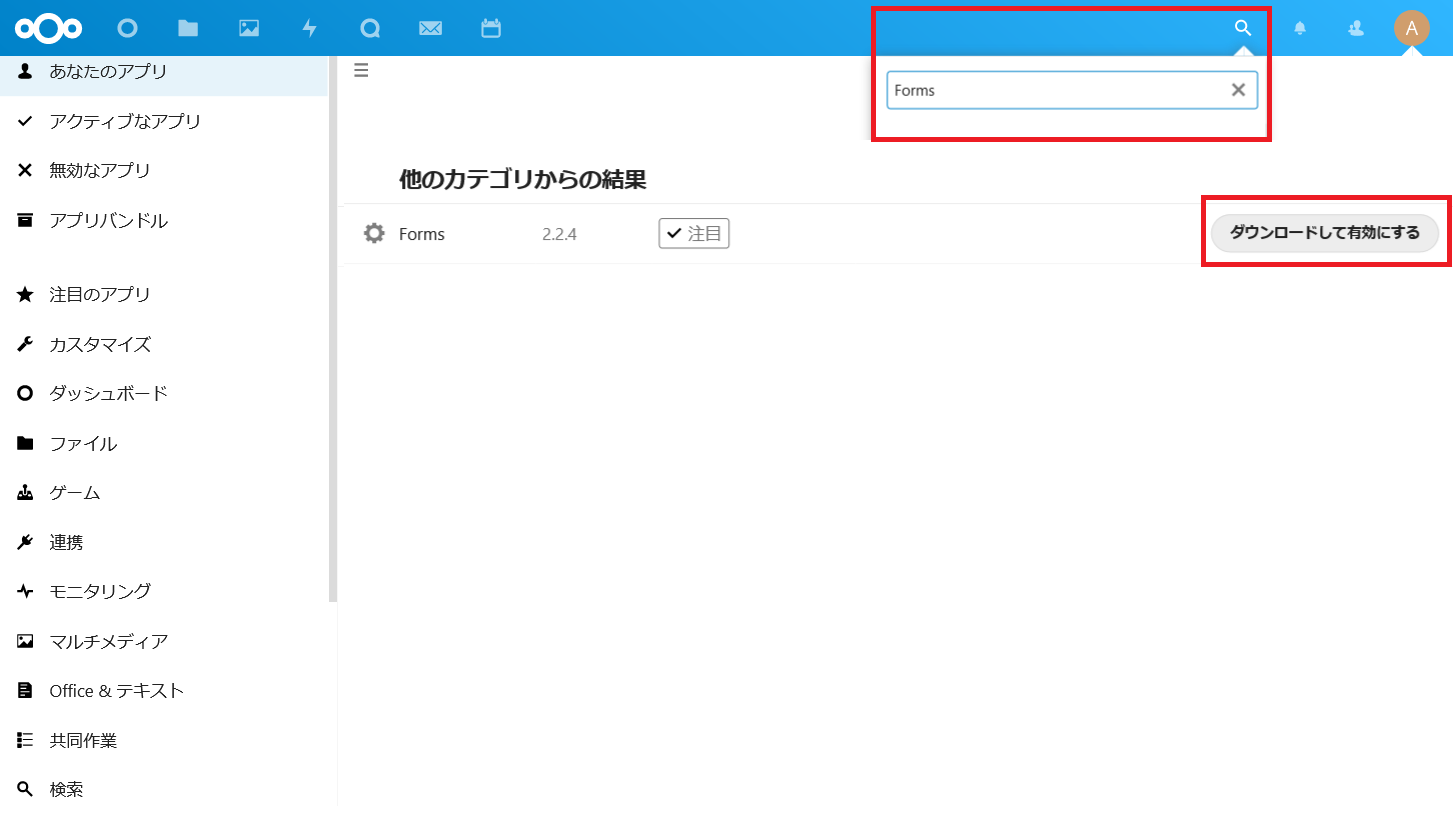
Task: Click the Forms app gear icon
Action: (374, 234)
